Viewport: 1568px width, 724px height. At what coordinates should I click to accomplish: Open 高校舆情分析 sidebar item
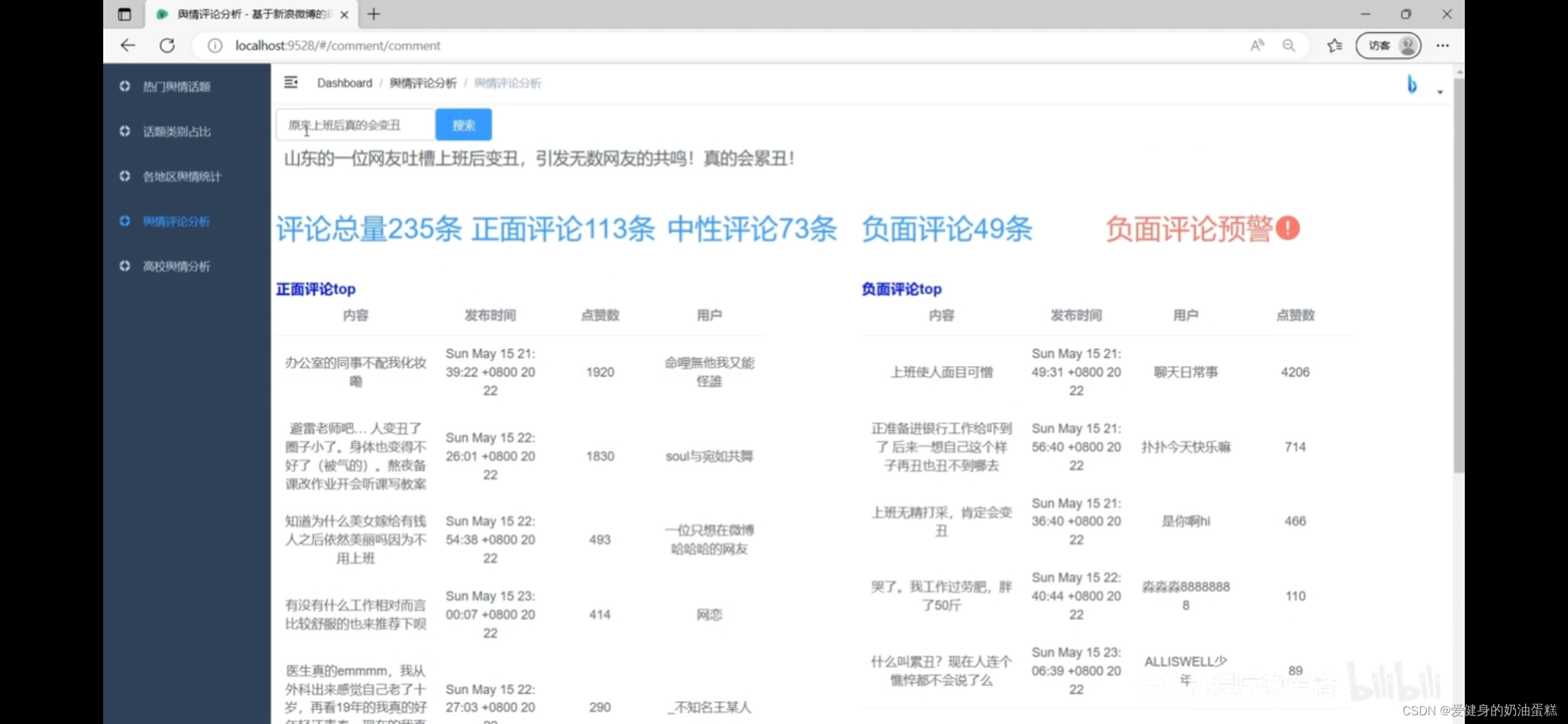coord(176,266)
